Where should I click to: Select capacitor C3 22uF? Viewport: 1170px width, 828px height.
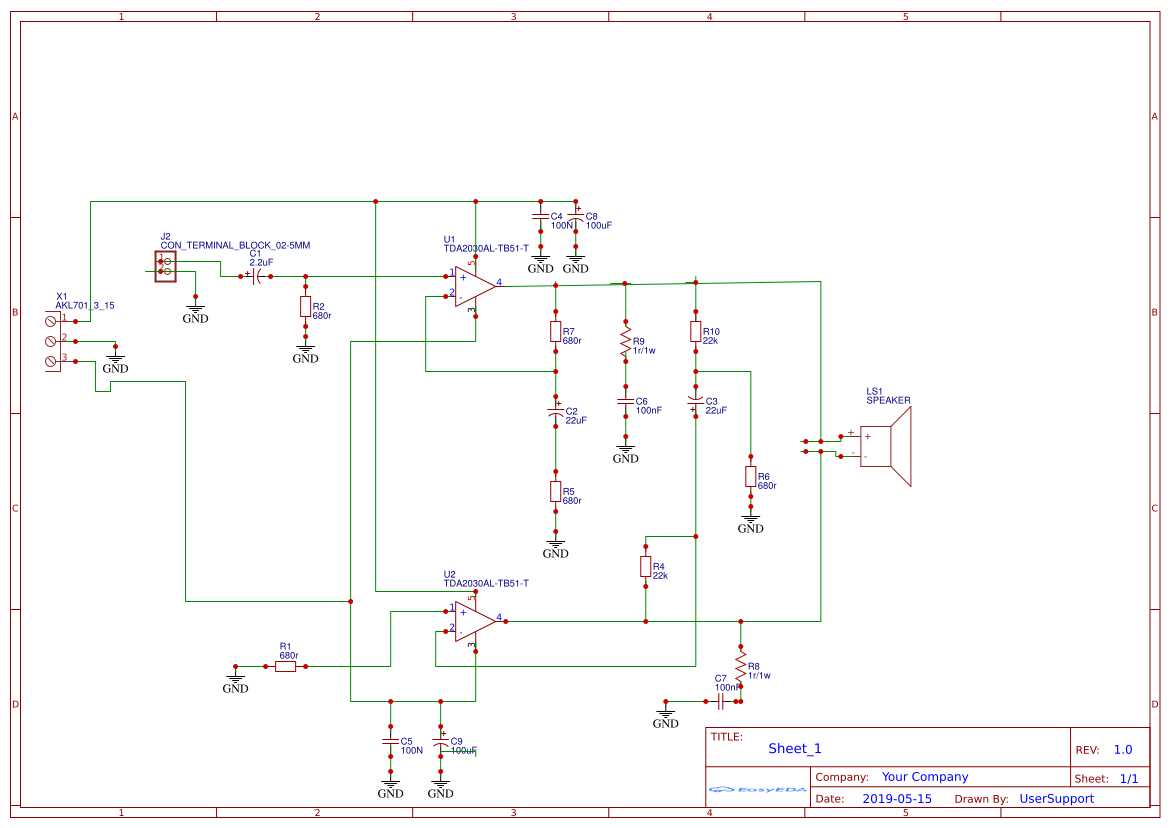tap(695, 402)
